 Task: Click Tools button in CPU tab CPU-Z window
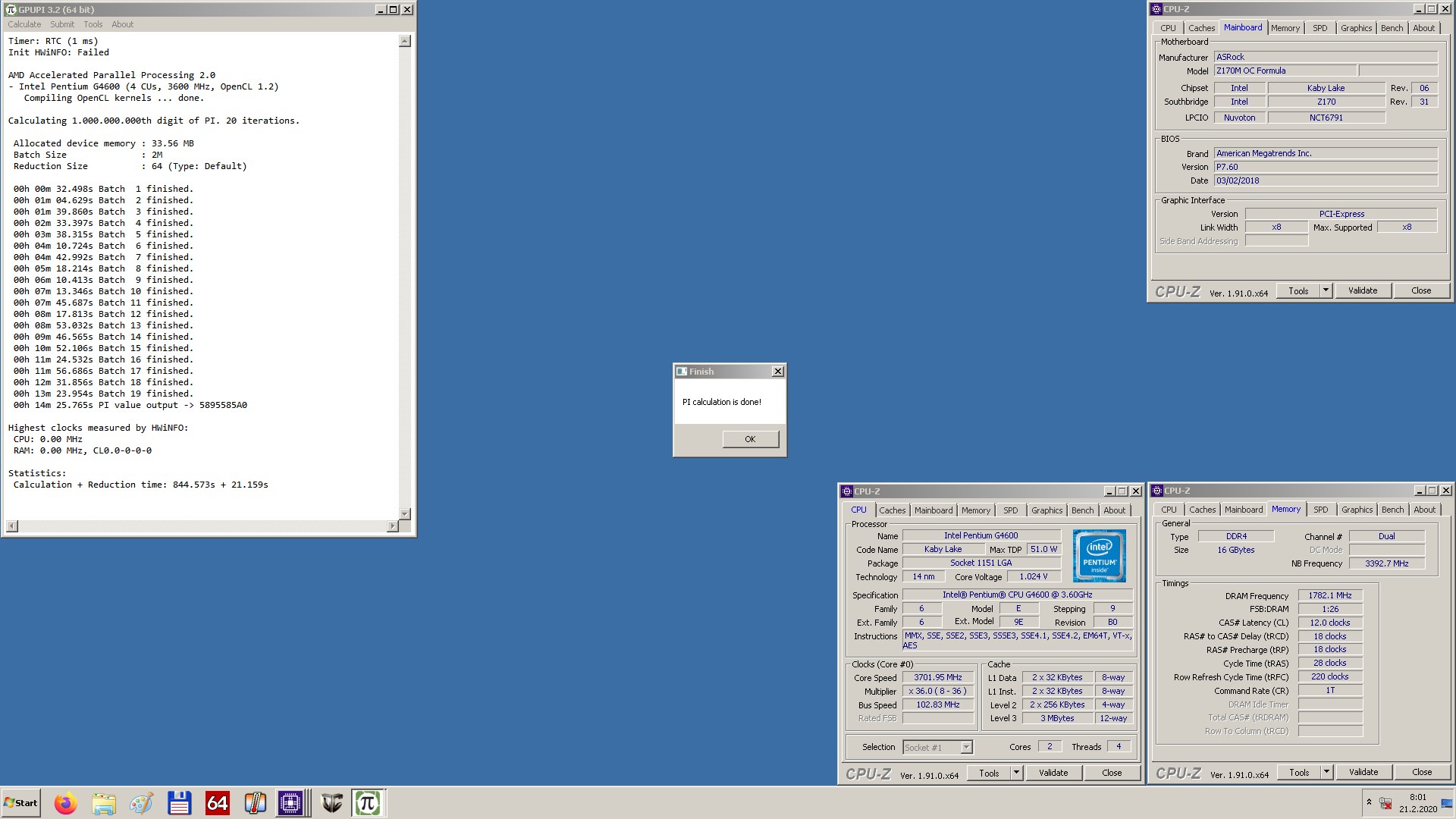pos(989,773)
